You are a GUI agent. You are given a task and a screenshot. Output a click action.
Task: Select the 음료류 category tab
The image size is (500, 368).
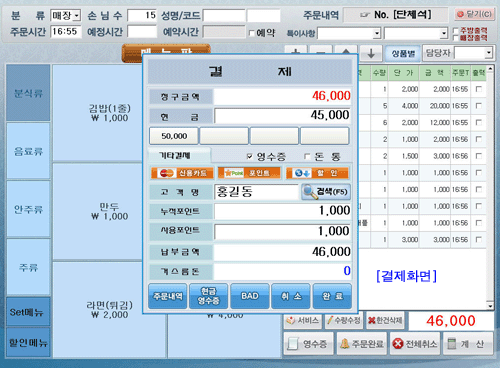tap(28, 151)
